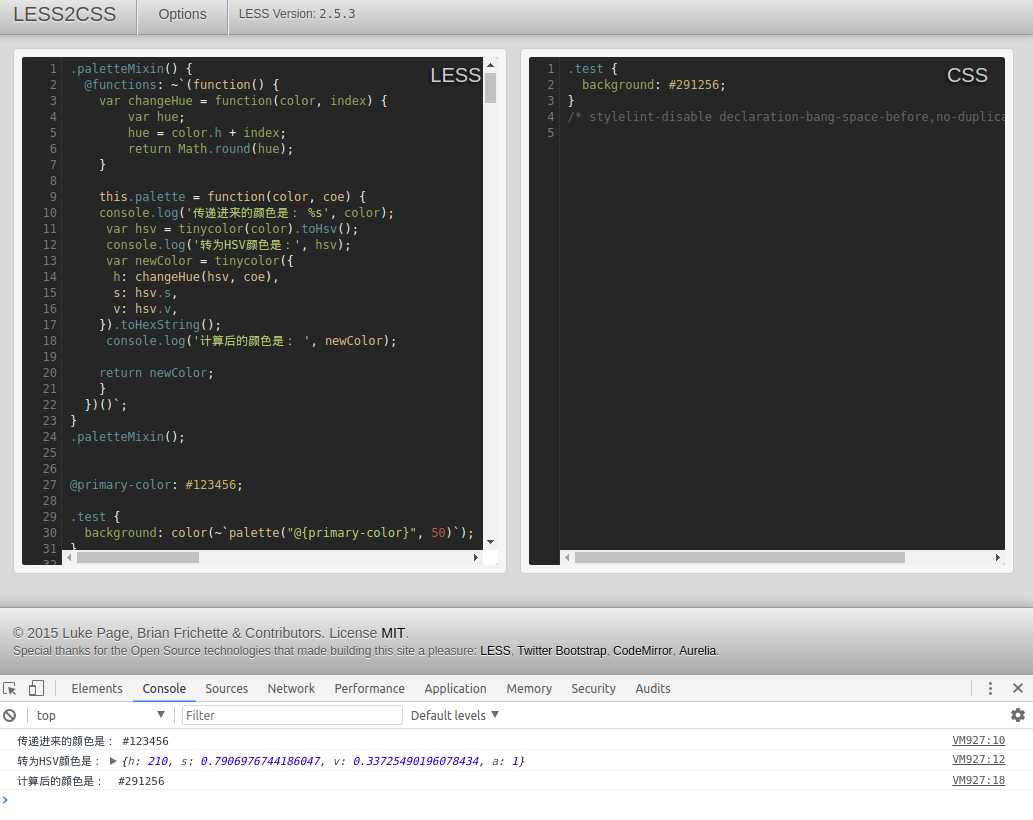
Task: Open the Default levels dropdown
Action: [x=455, y=715]
